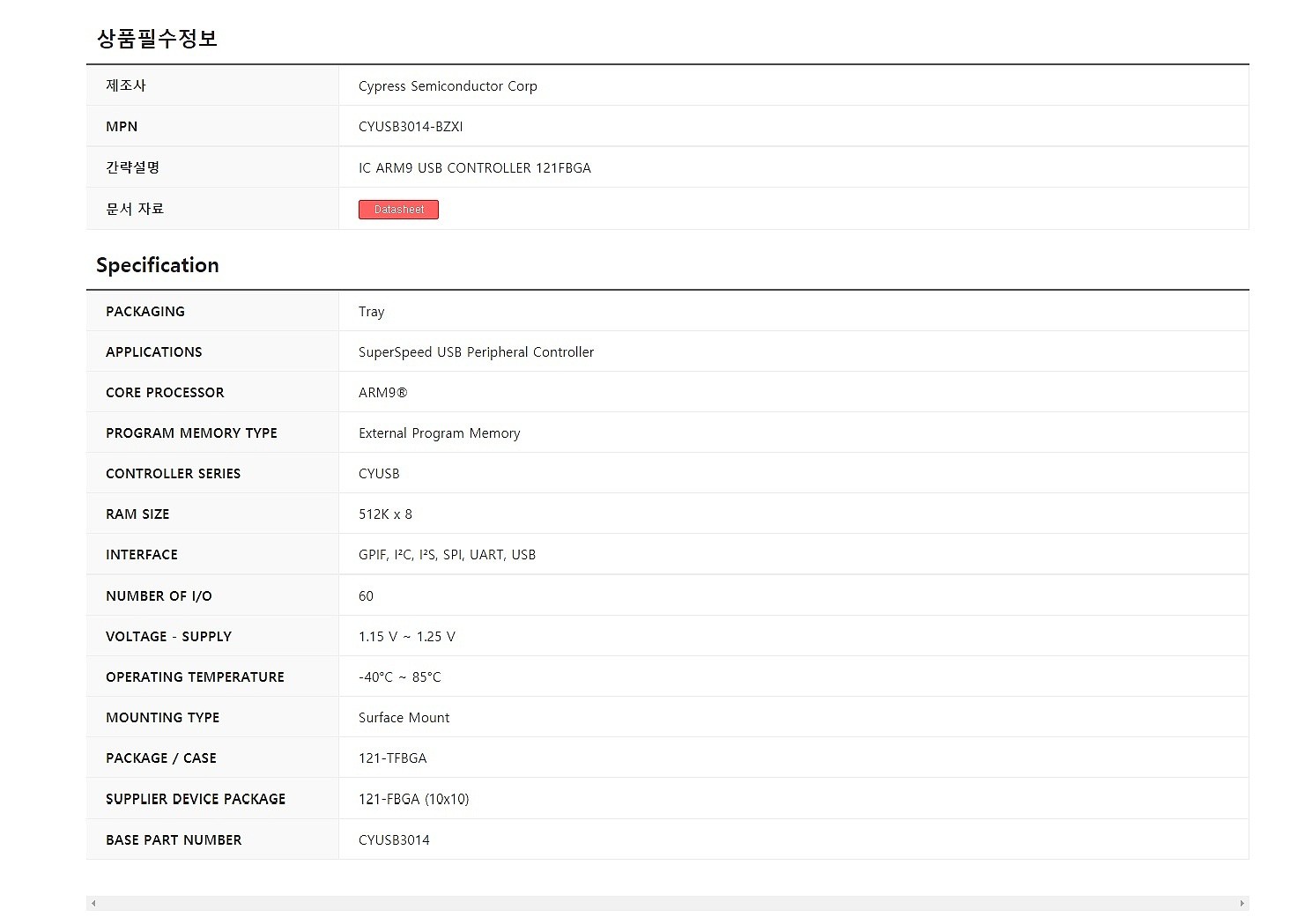
Task: Click the RAM SIZE label
Action: coord(137,514)
